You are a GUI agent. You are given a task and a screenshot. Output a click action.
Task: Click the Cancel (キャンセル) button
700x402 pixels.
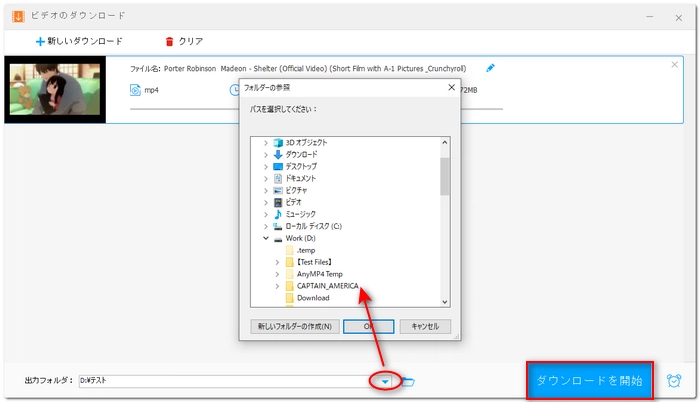pos(425,327)
